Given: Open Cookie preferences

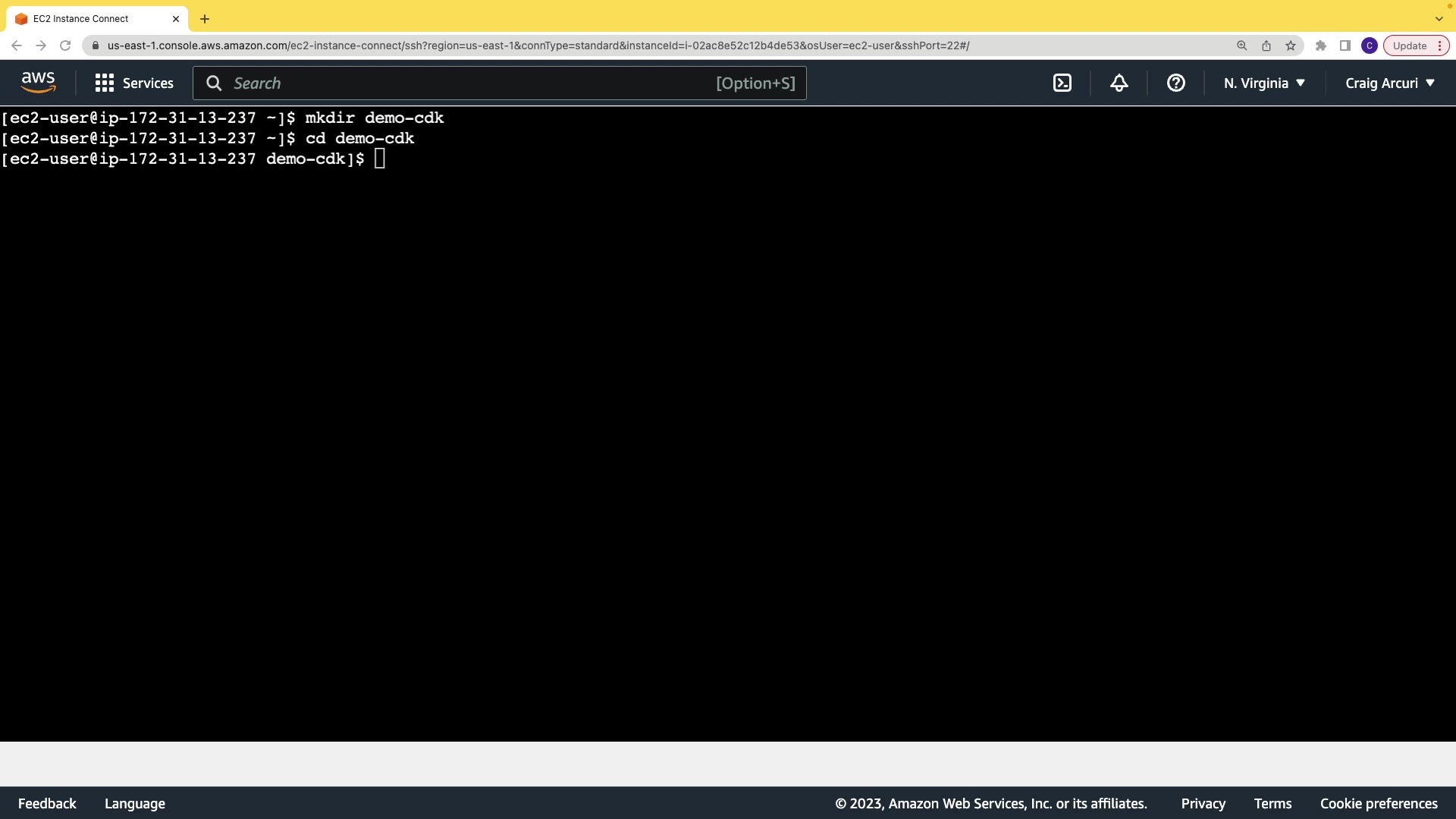Looking at the screenshot, I should pos(1378,803).
